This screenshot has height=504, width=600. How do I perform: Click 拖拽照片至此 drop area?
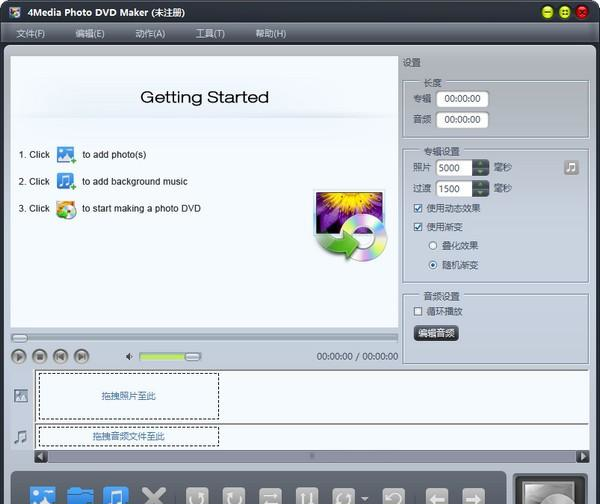(x=129, y=396)
